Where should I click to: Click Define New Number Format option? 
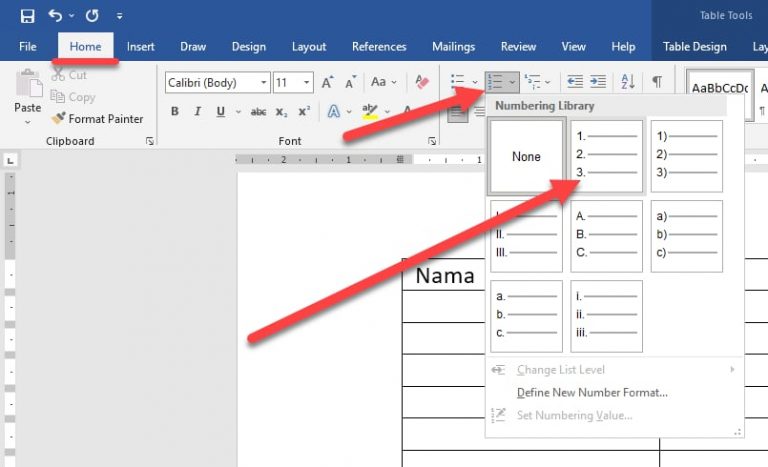592,393
